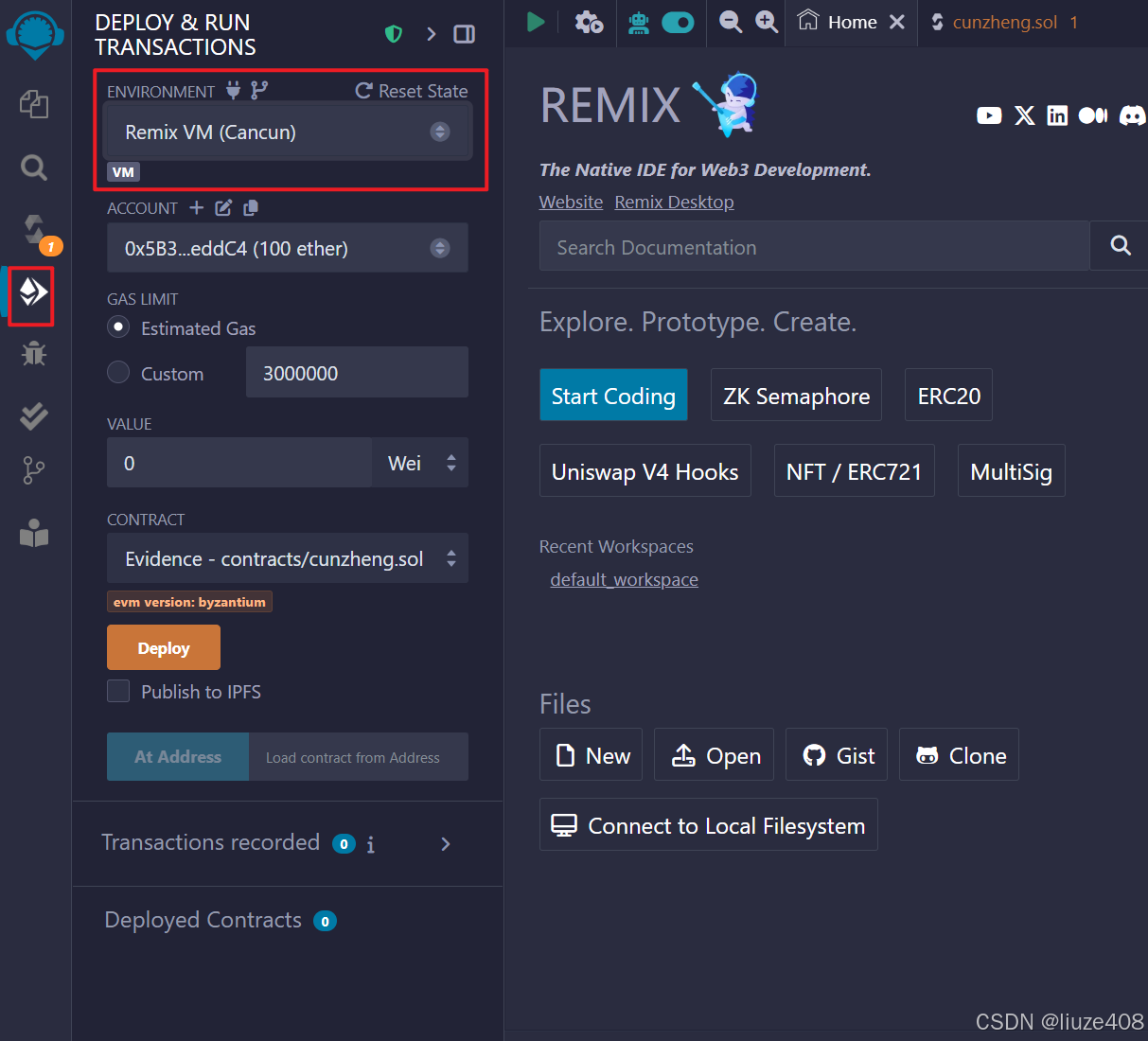Open the Uniswap V4 Hooks template
The width and height of the screenshot is (1148, 1041).
[x=645, y=470]
